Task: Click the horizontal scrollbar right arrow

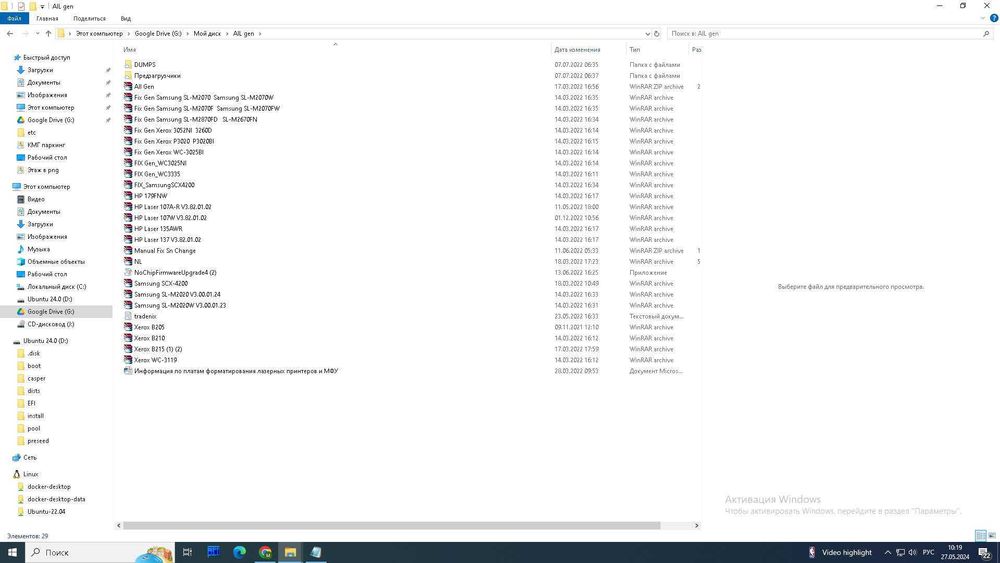Action: pos(696,525)
